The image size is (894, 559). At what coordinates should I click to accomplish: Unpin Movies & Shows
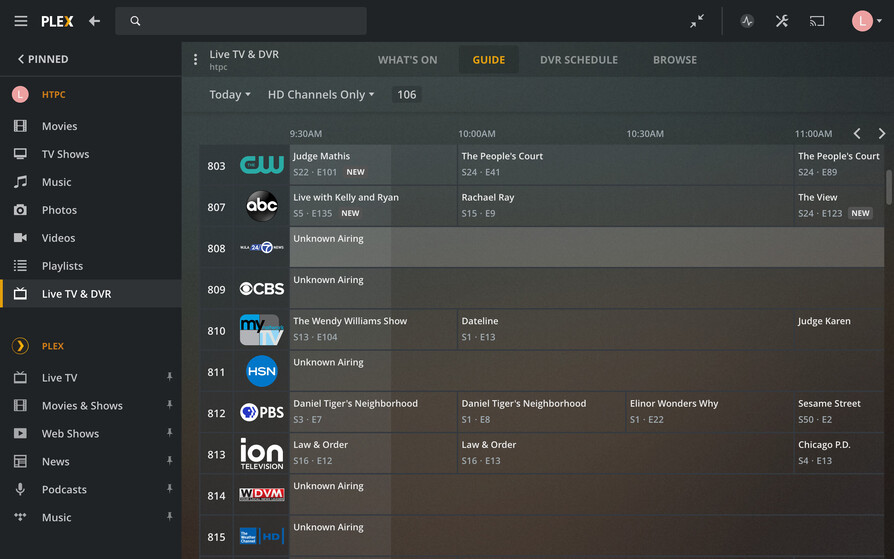click(169, 405)
